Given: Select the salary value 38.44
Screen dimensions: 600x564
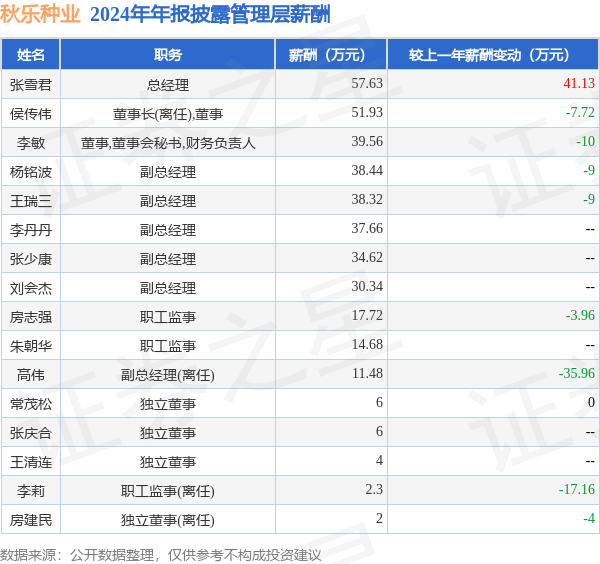Looking at the screenshot, I should click(x=367, y=171).
